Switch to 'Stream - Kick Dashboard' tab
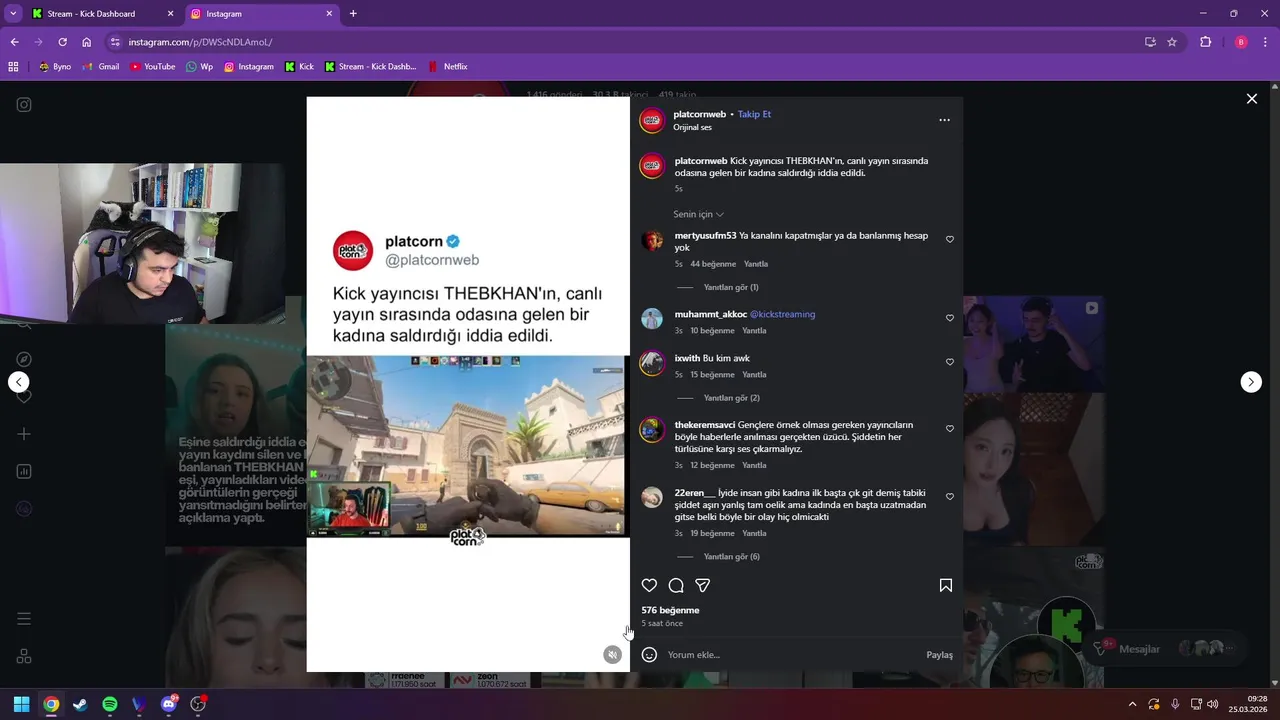1280x720 pixels. tap(101, 14)
